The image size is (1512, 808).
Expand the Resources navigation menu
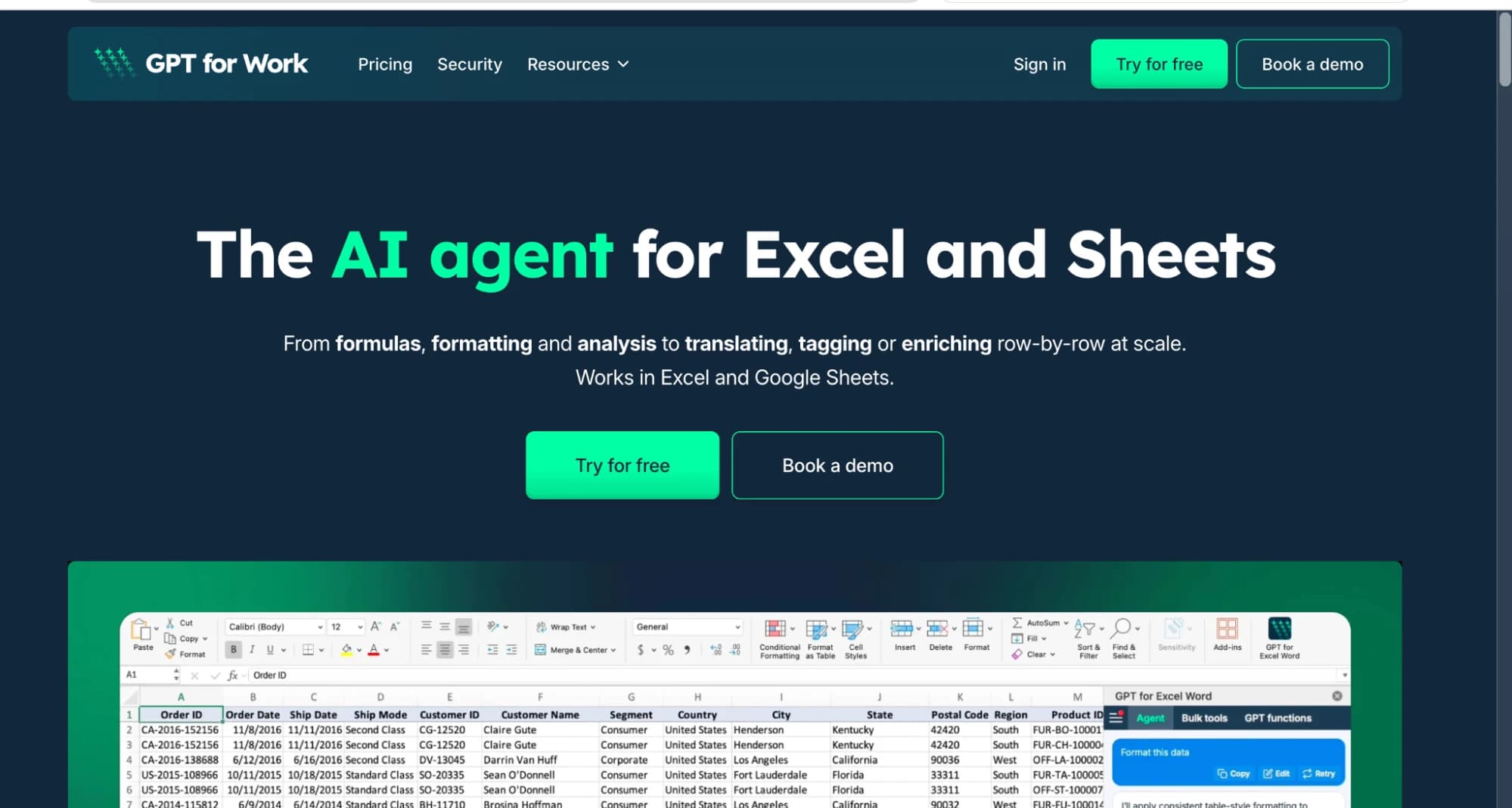[578, 64]
